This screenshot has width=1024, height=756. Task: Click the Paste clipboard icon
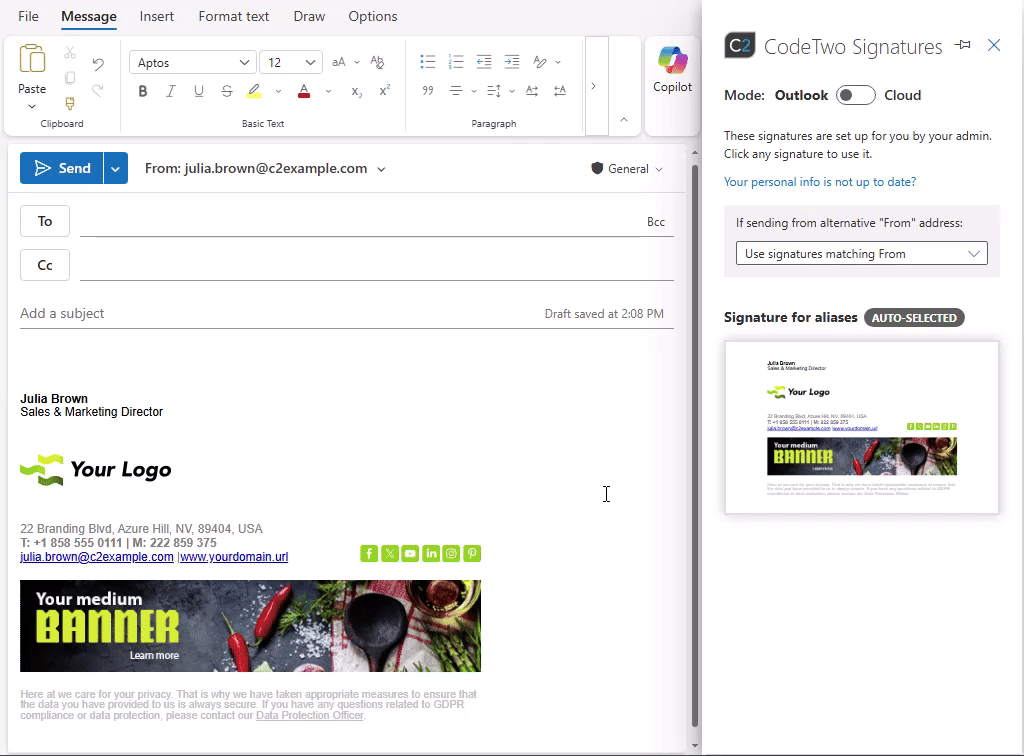[32, 59]
